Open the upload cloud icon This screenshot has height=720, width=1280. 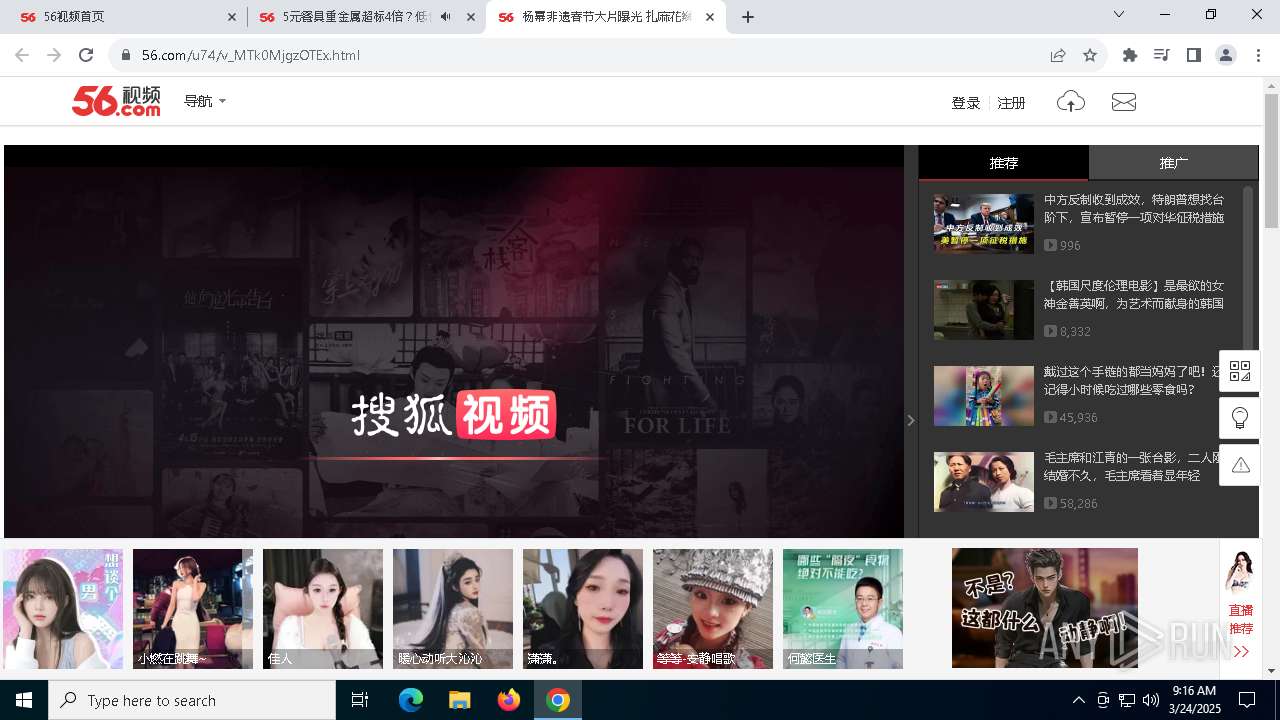point(1071,101)
